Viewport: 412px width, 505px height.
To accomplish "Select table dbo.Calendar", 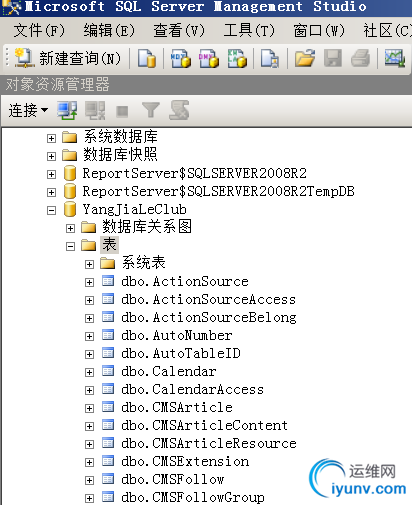I will [x=169, y=372].
